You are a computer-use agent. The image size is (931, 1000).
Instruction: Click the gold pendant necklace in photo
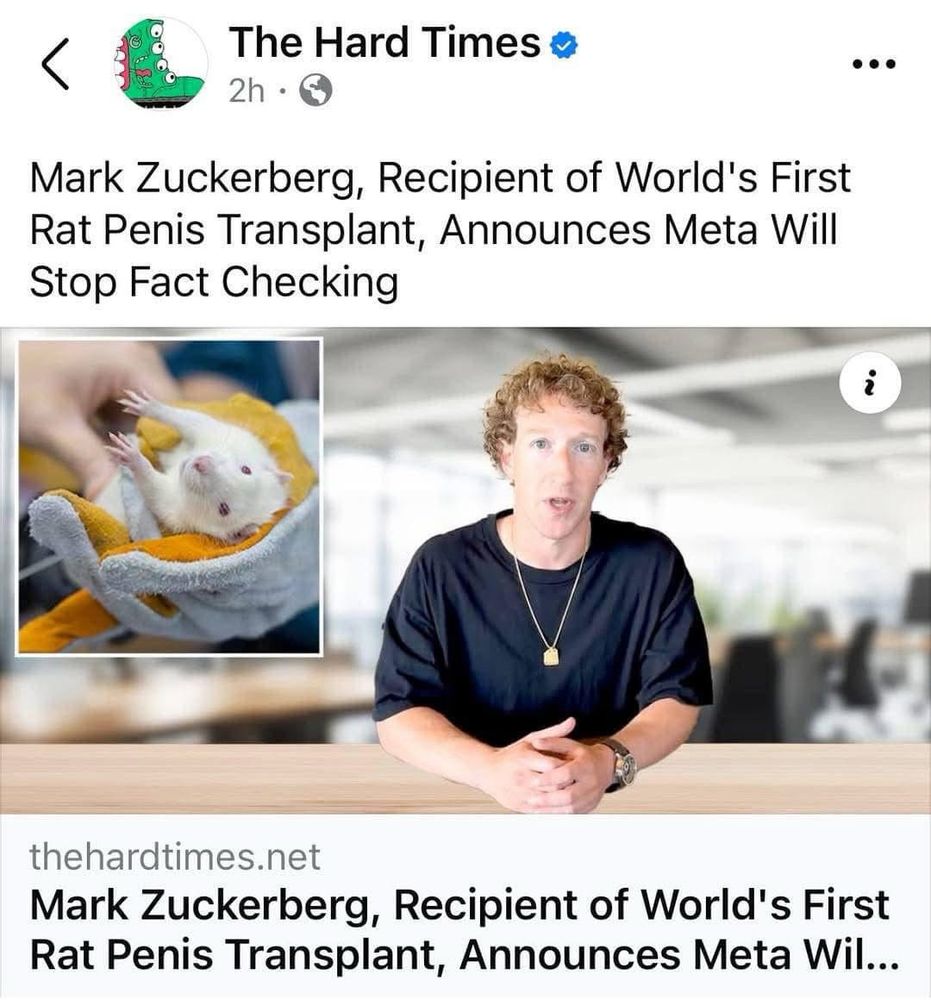tap(552, 656)
